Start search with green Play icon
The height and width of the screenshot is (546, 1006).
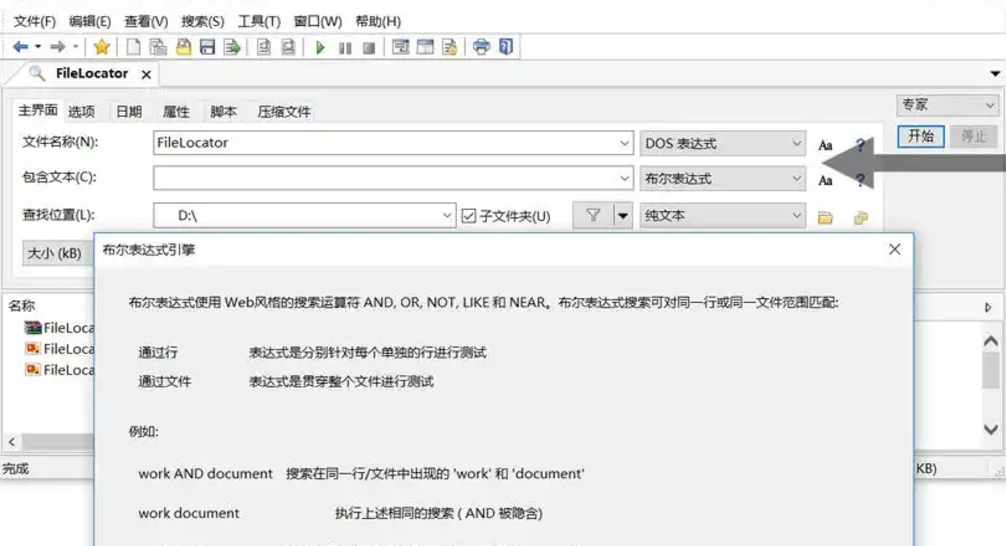pos(320,47)
